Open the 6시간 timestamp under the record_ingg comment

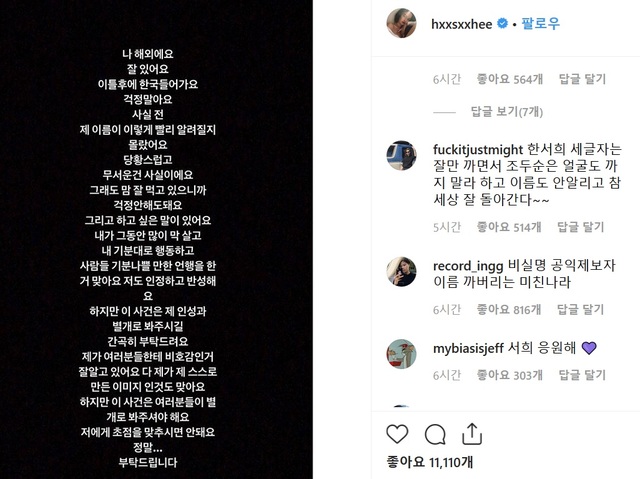(x=447, y=310)
